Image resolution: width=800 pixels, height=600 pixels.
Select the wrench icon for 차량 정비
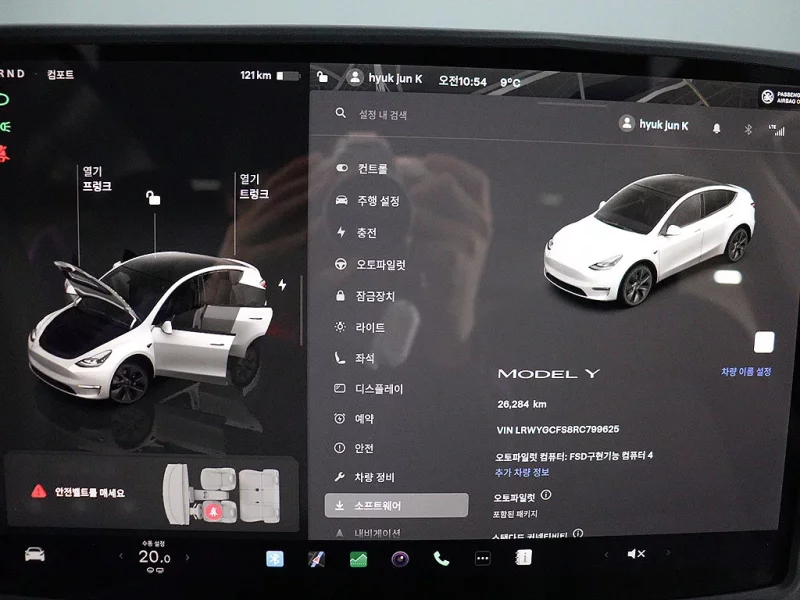point(341,477)
